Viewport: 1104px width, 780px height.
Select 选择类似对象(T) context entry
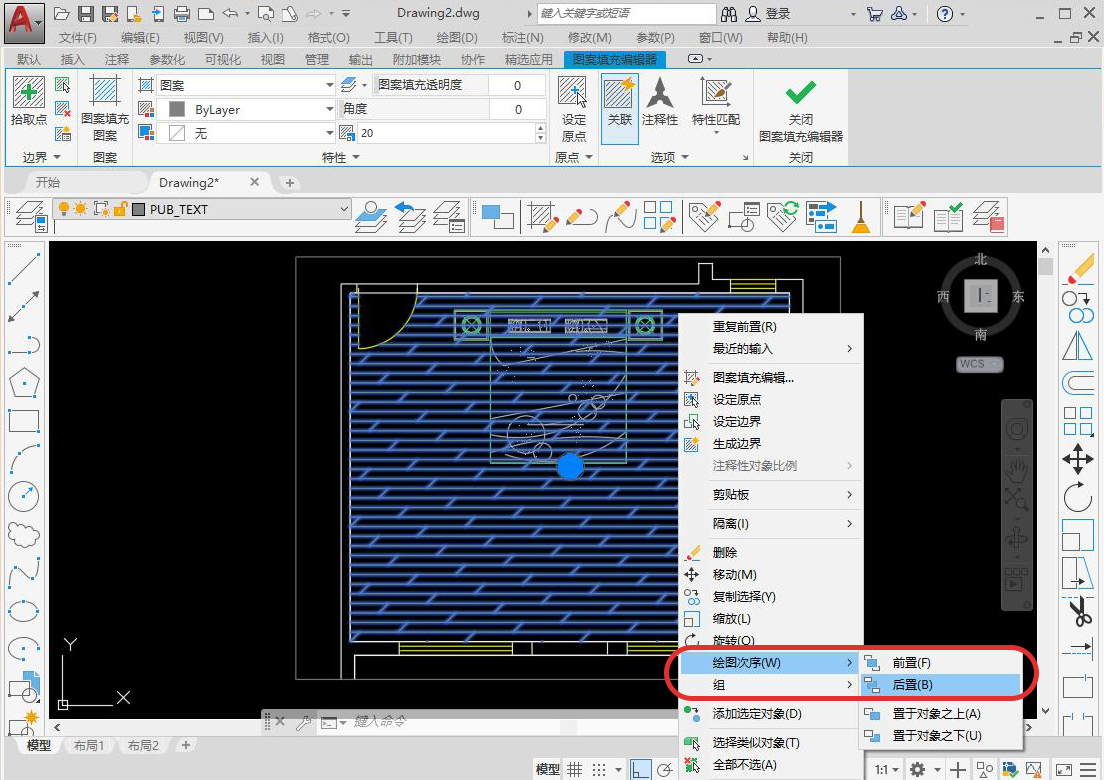pos(771,743)
